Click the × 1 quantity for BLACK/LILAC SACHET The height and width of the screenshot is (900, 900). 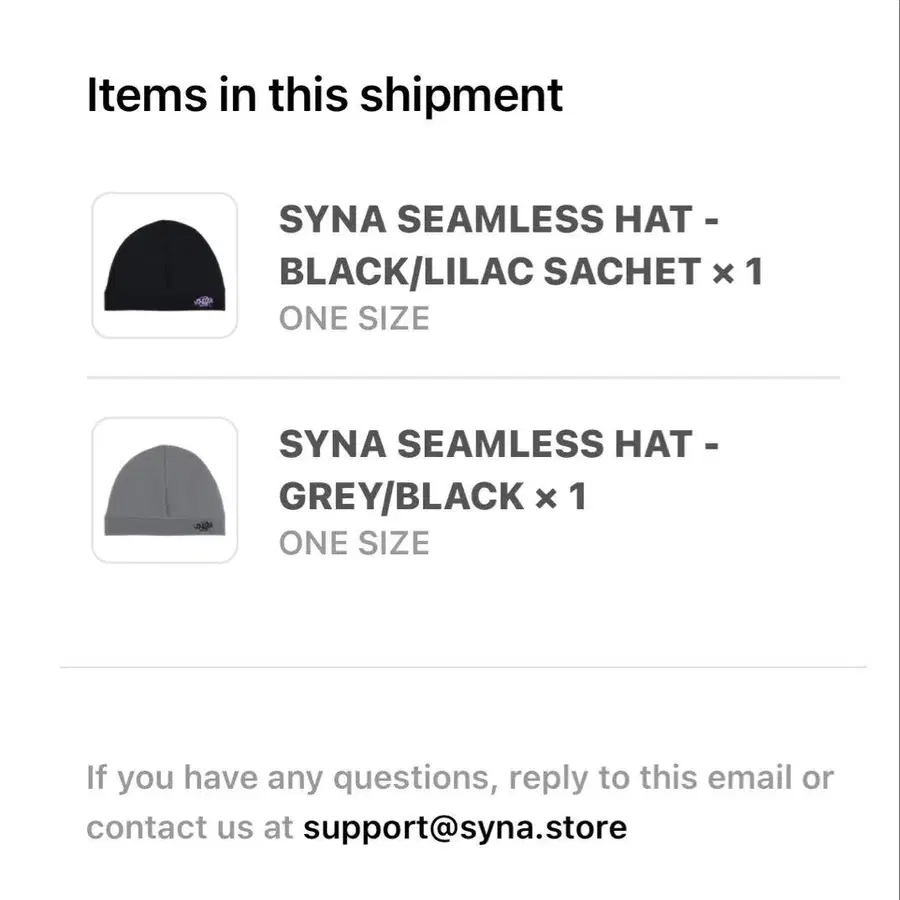tap(737, 271)
